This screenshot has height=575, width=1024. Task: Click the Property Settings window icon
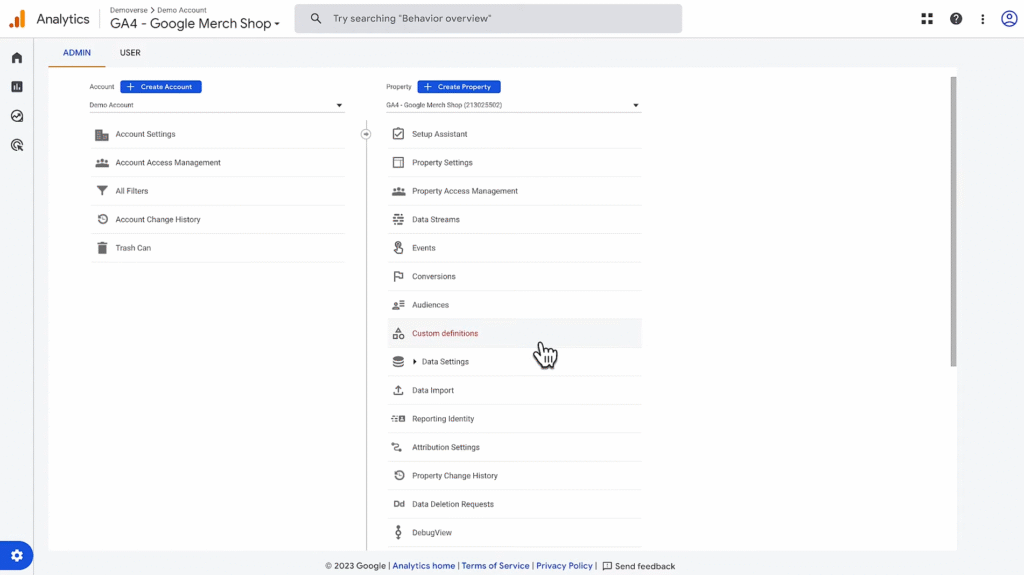click(398, 163)
